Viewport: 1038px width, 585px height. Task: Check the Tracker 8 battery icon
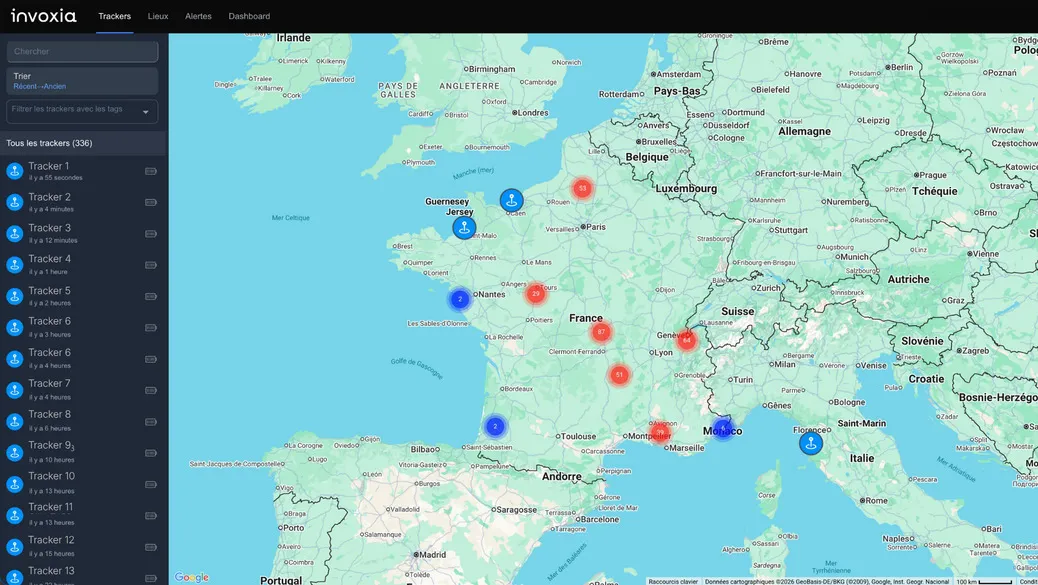pyautogui.click(x=151, y=422)
